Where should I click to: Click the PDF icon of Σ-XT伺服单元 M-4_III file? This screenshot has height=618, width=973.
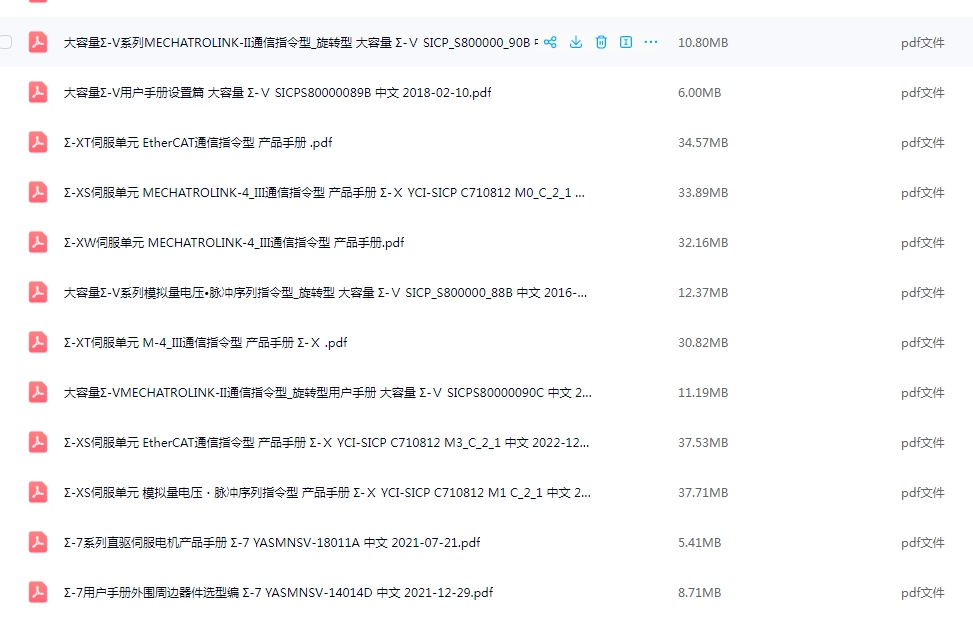pos(38,343)
